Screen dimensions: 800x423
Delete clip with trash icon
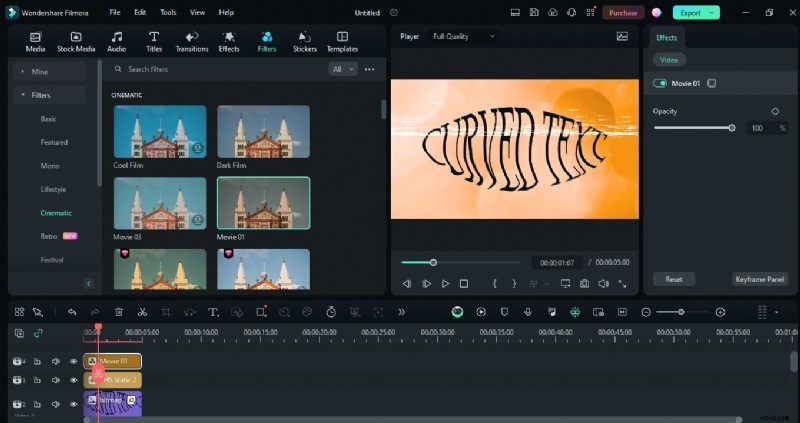coord(119,312)
